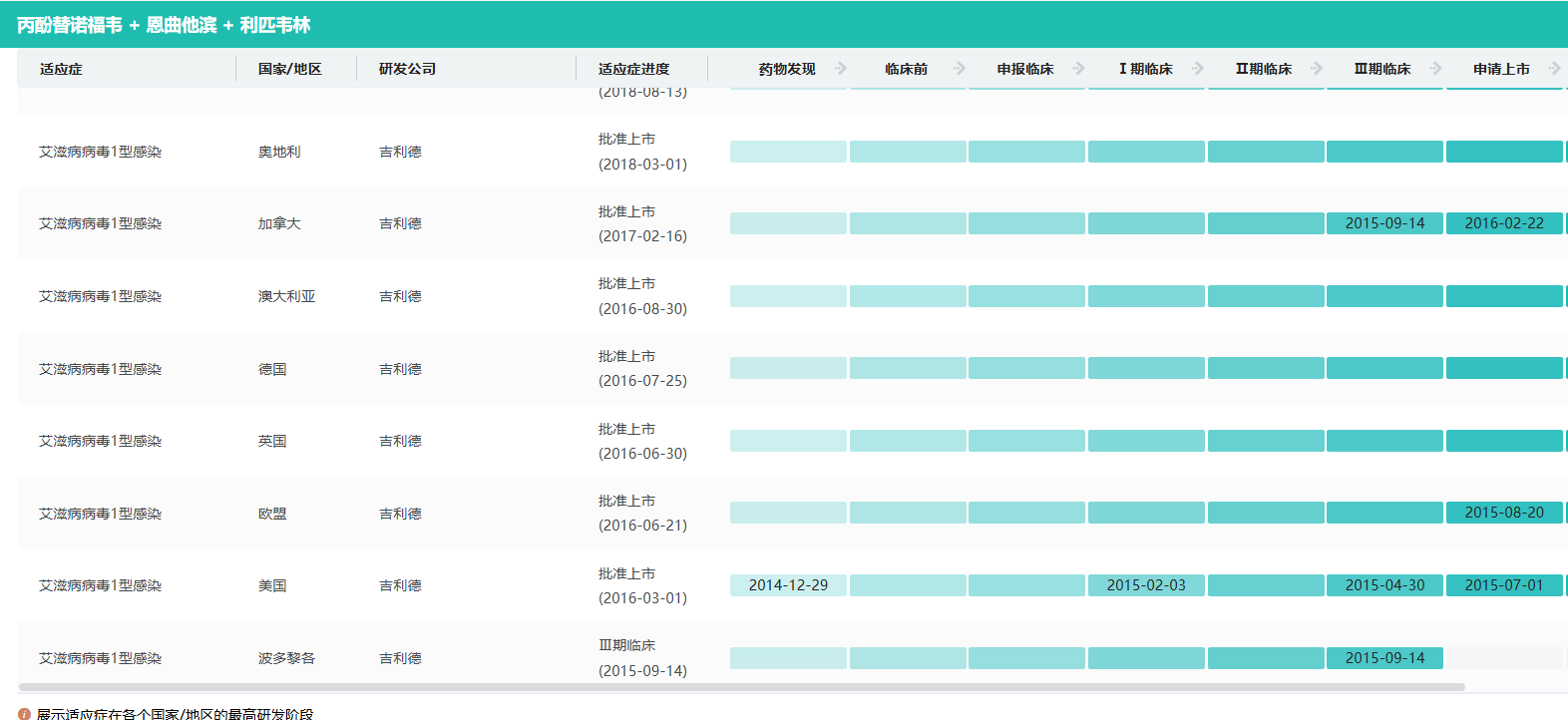Click the arrow icon after 临床前 header
Viewport: 1568px width, 720px height.
[x=960, y=69]
